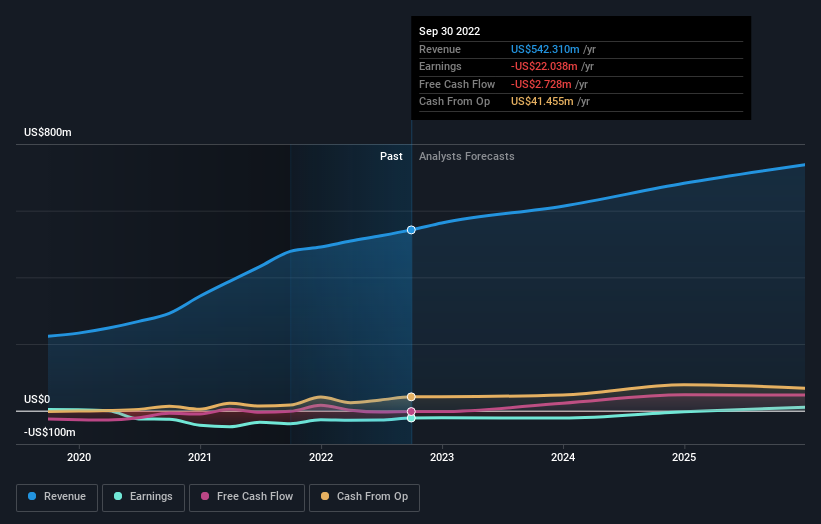This screenshot has height=524, width=821.
Task: Toggle the Free Cash Flow legend series
Action: click(x=247, y=497)
